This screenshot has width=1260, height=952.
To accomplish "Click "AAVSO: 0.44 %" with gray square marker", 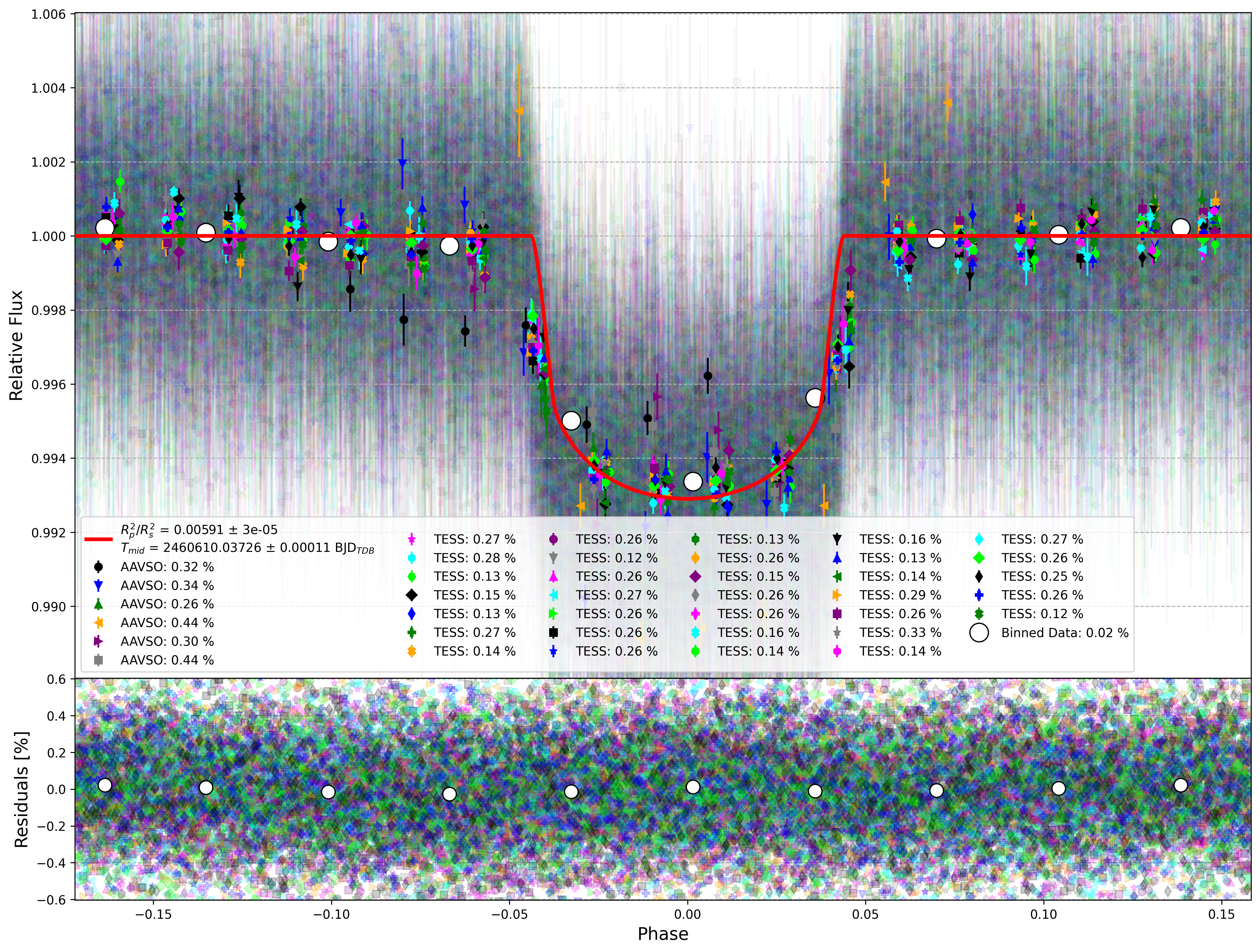I will [167, 660].
